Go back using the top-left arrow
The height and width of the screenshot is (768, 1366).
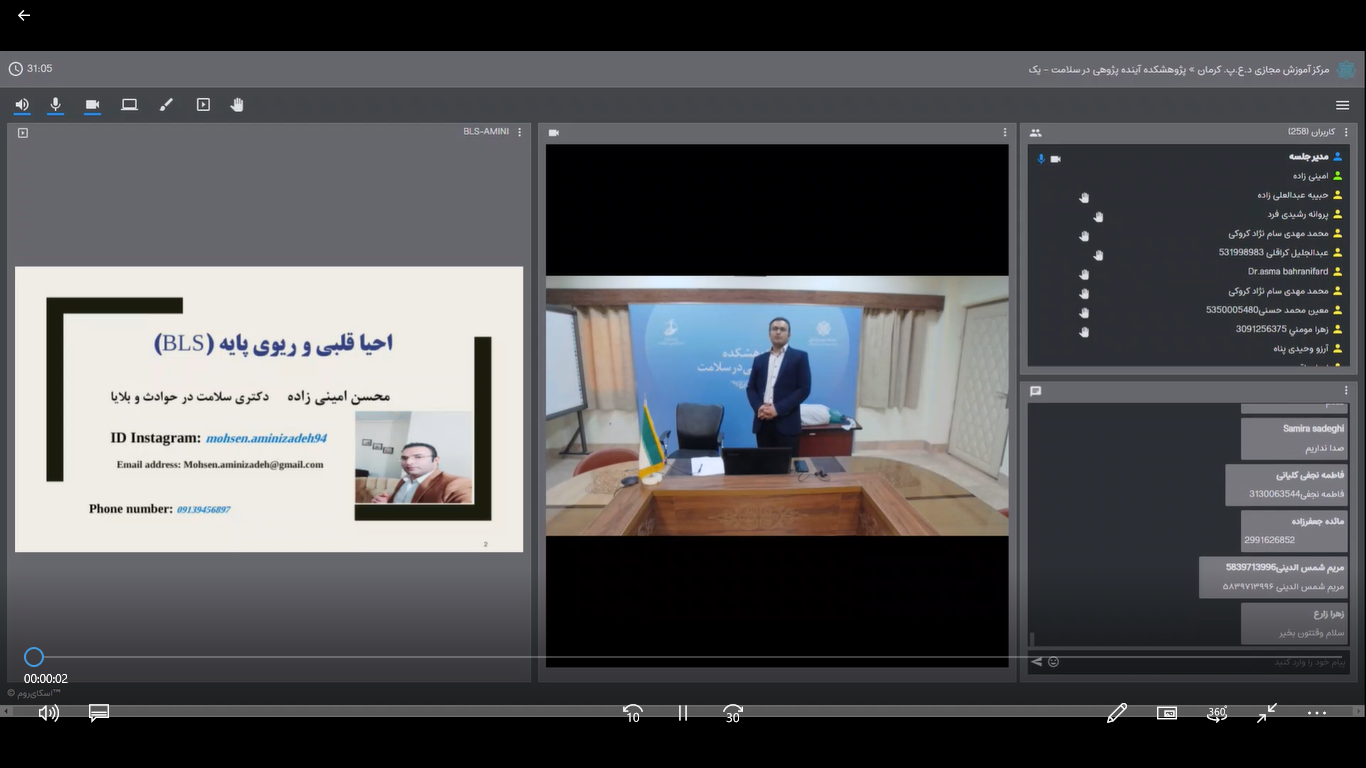click(x=24, y=16)
